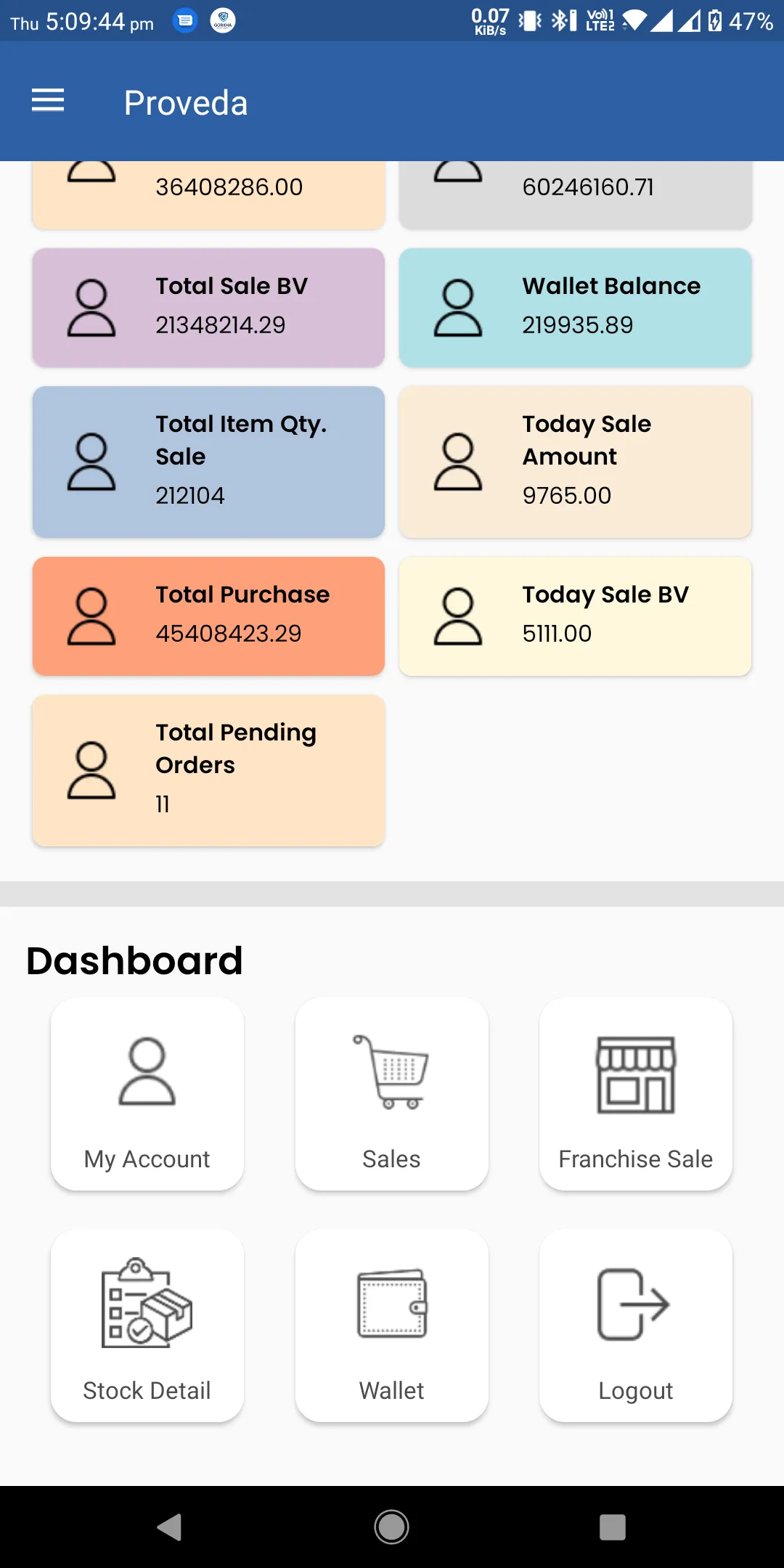Tap the Franchise Sale storefront icon
Screen dimensions: 784x1568
pyautogui.click(x=636, y=1075)
